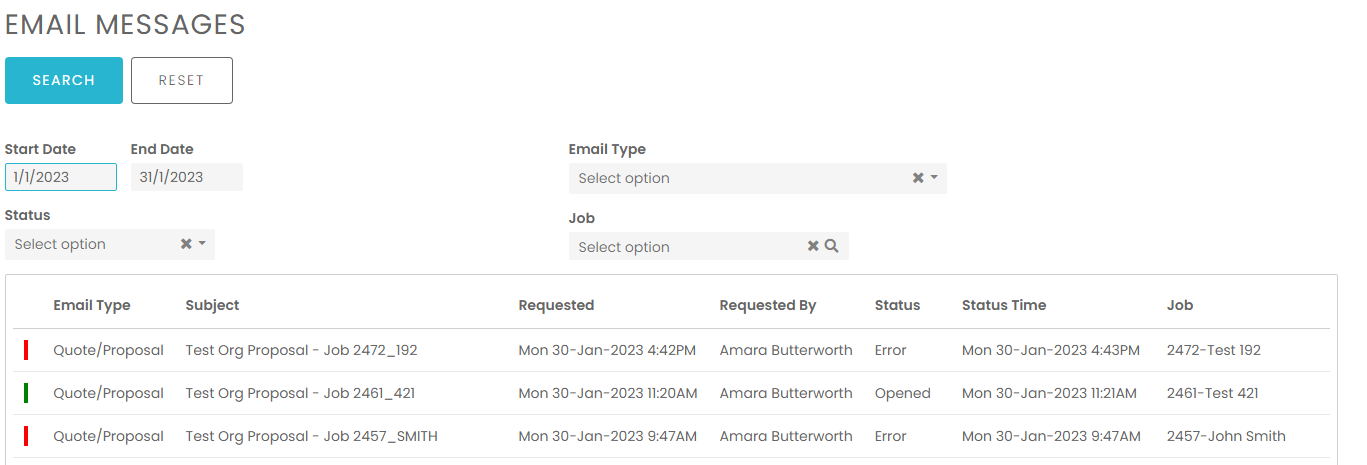1367x465 pixels.
Task: Clear the Email Type selection with X icon
Action: (x=917, y=178)
